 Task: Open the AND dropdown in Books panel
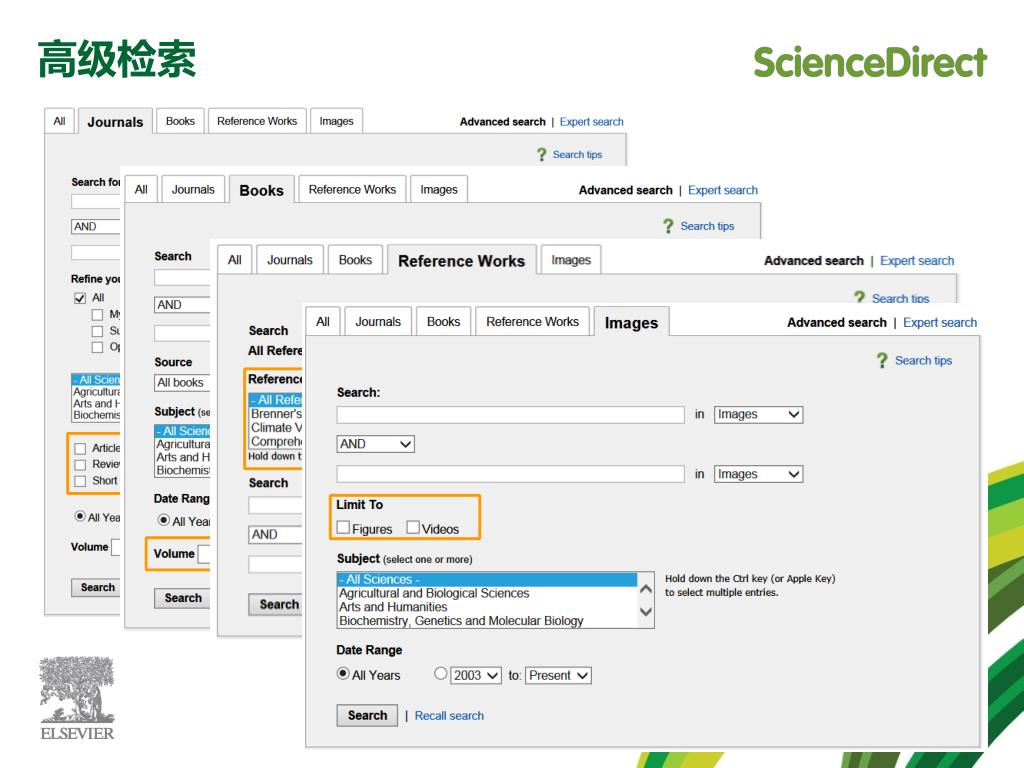(x=182, y=305)
